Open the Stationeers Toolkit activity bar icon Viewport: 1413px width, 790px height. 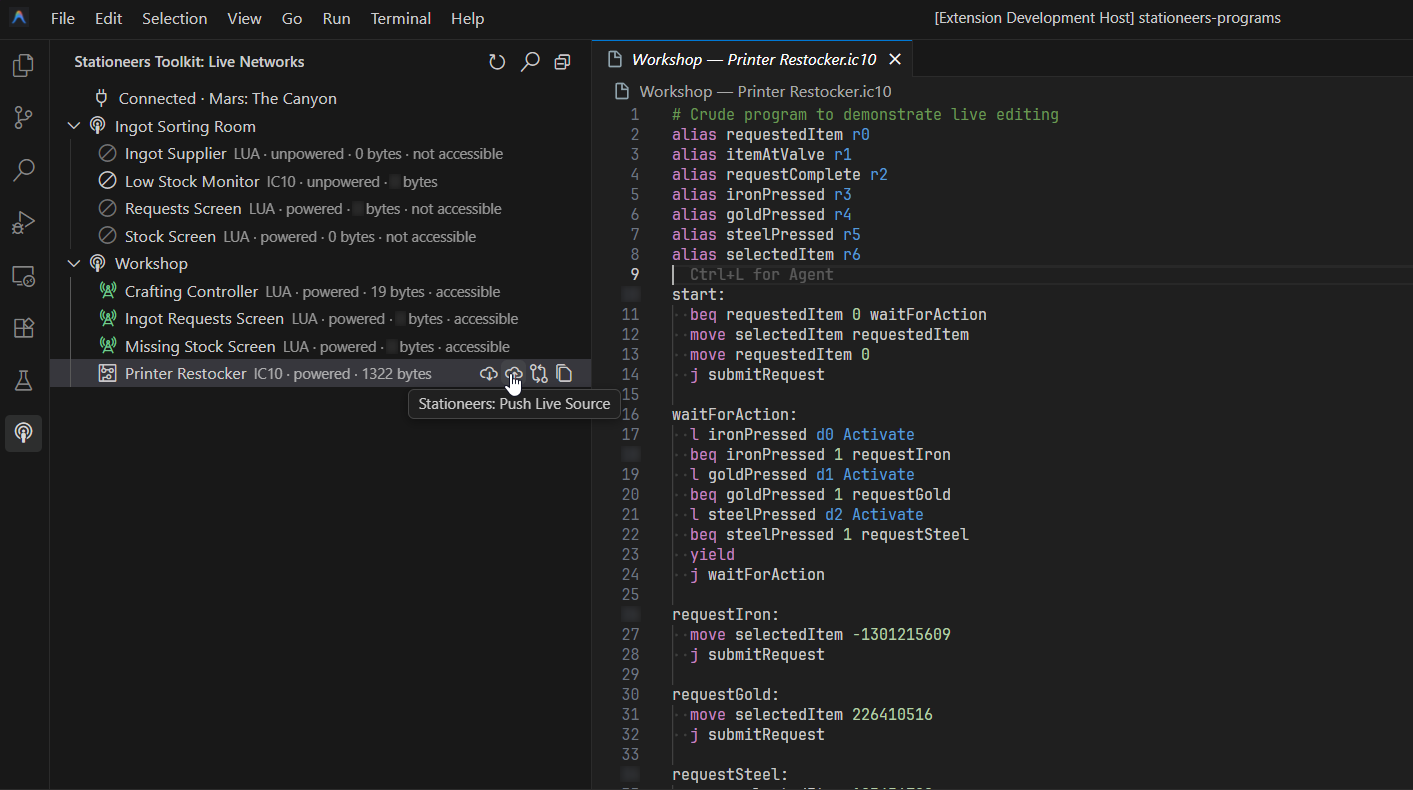23,433
